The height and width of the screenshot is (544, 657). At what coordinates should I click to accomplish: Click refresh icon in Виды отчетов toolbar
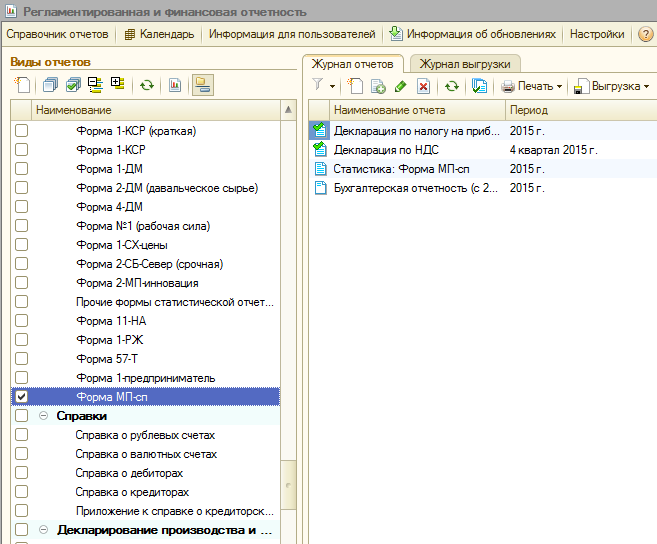pos(147,86)
